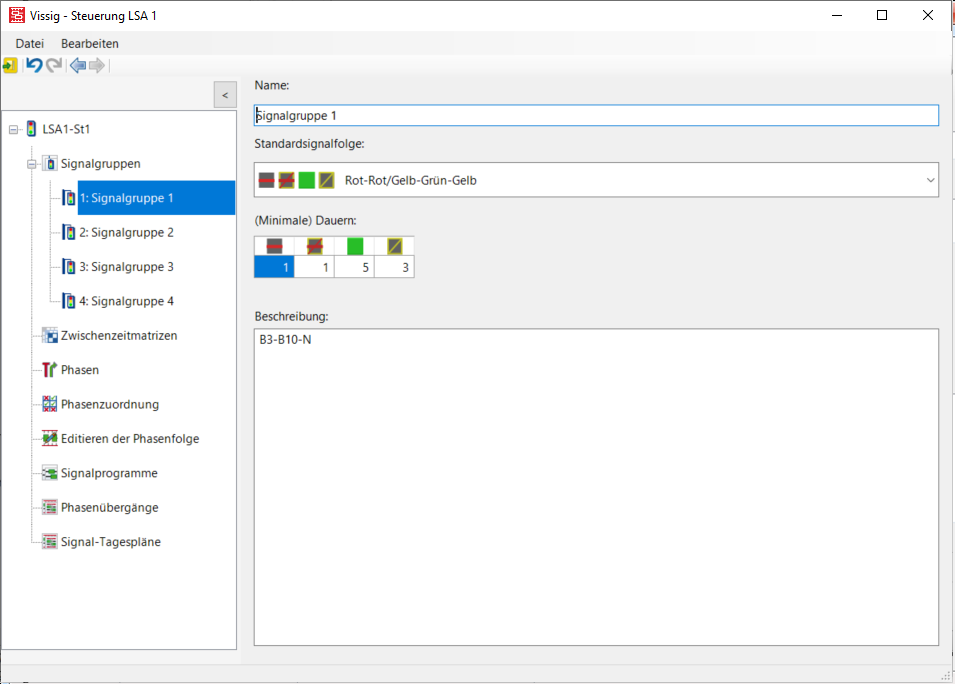The width and height of the screenshot is (955, 684).
Task: Open Editieren der Phasenfolge entry
Action: coord(130,439)
